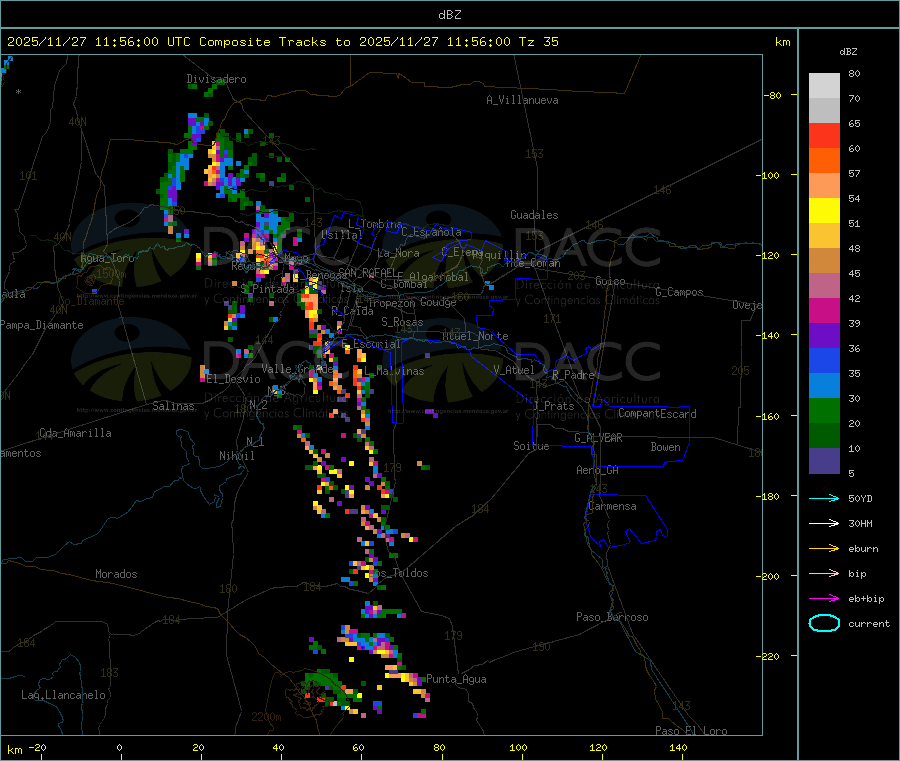The width and height of the screenshot is (900, 761).
Task: Click the dark purple 5 dBZ swatch
Action: click(824, 461)
